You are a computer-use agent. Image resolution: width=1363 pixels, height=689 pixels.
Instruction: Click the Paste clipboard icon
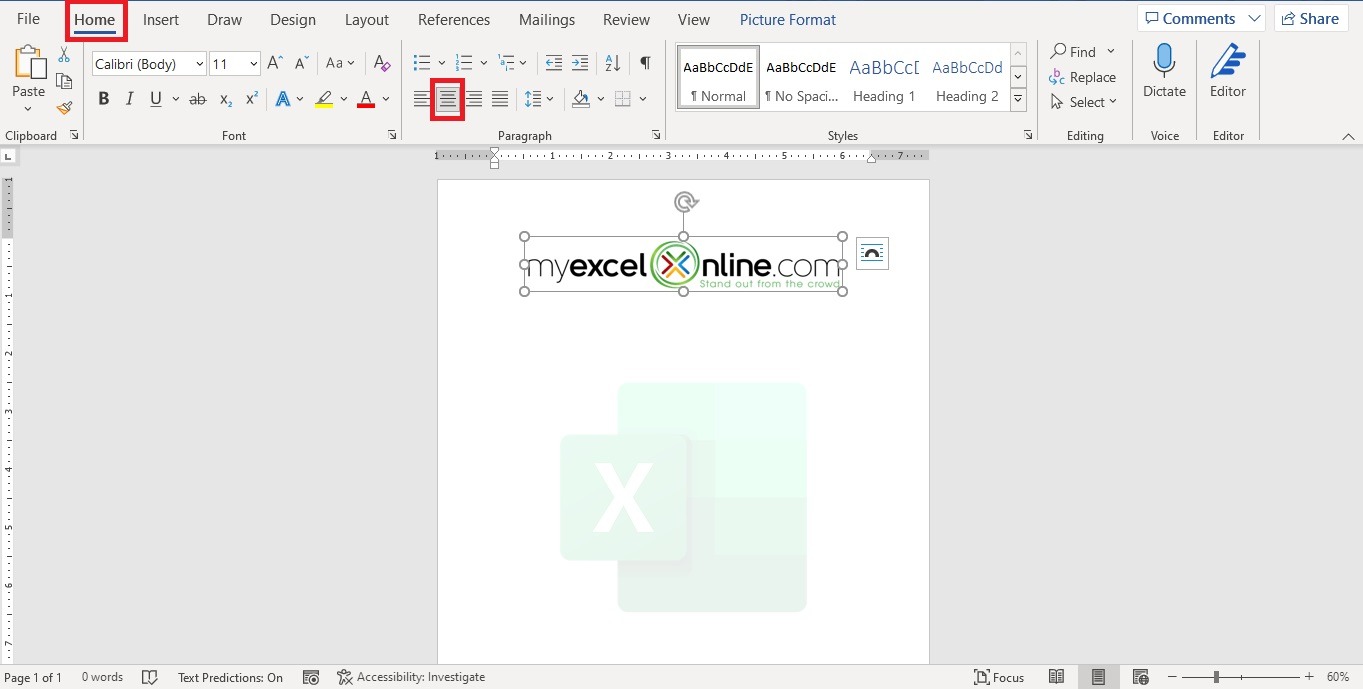click(x=29, y=63)
